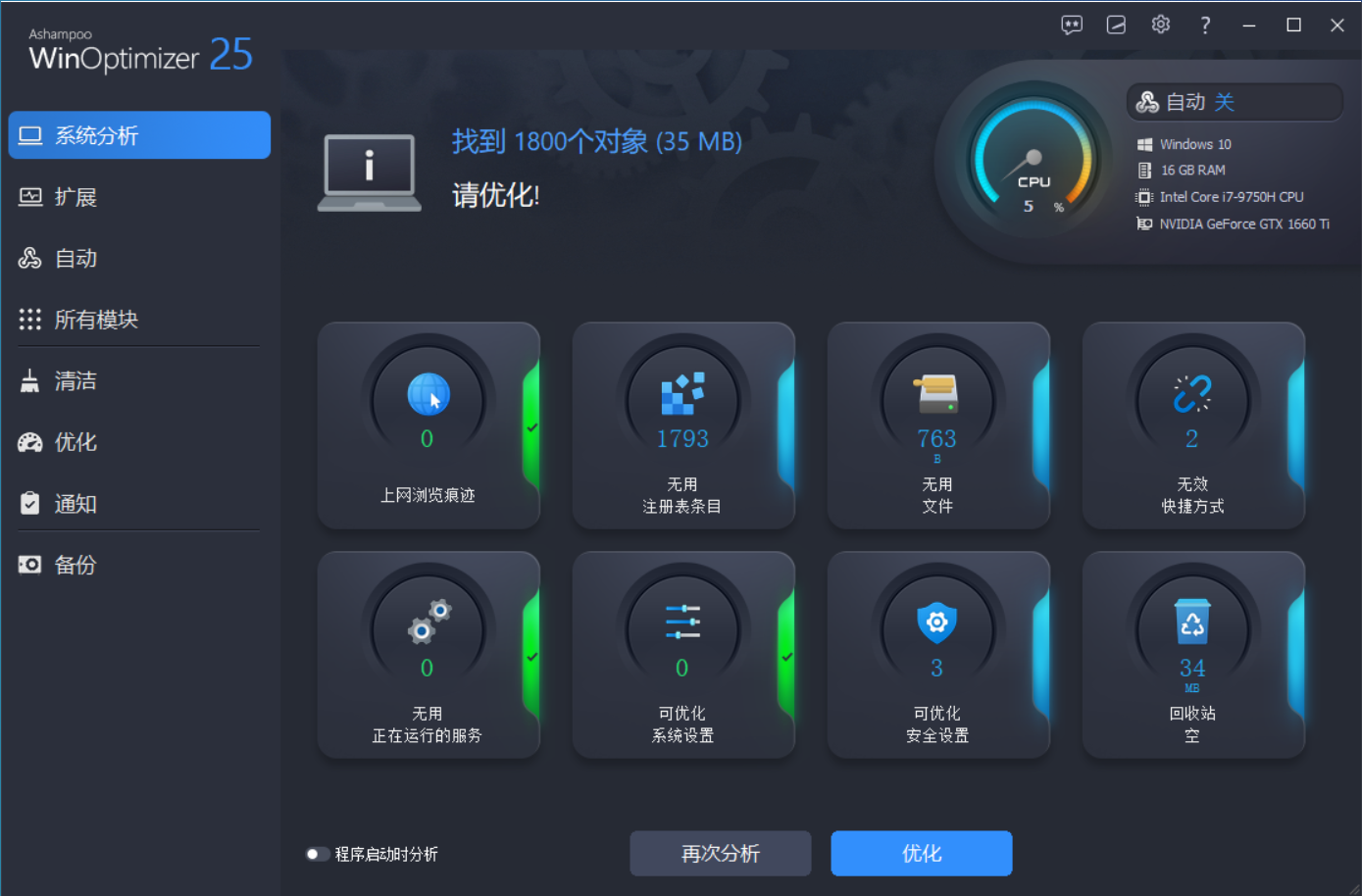Image resolution: width=1362 pixels, height=896 pixels.
Task: Click the drive icon for useless files
Action: pos(937,394)
